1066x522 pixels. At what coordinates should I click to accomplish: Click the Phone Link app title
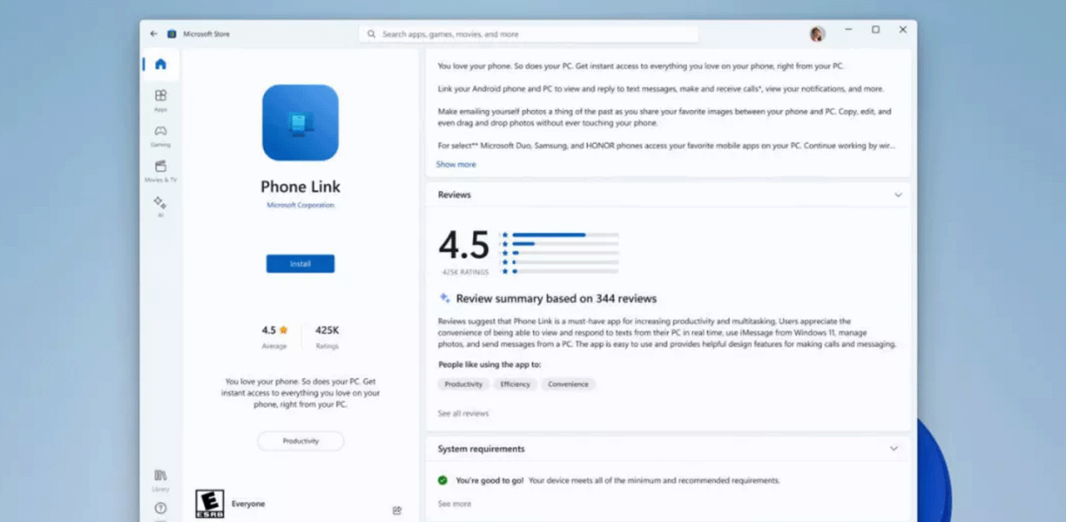click(x=300, y=187)
